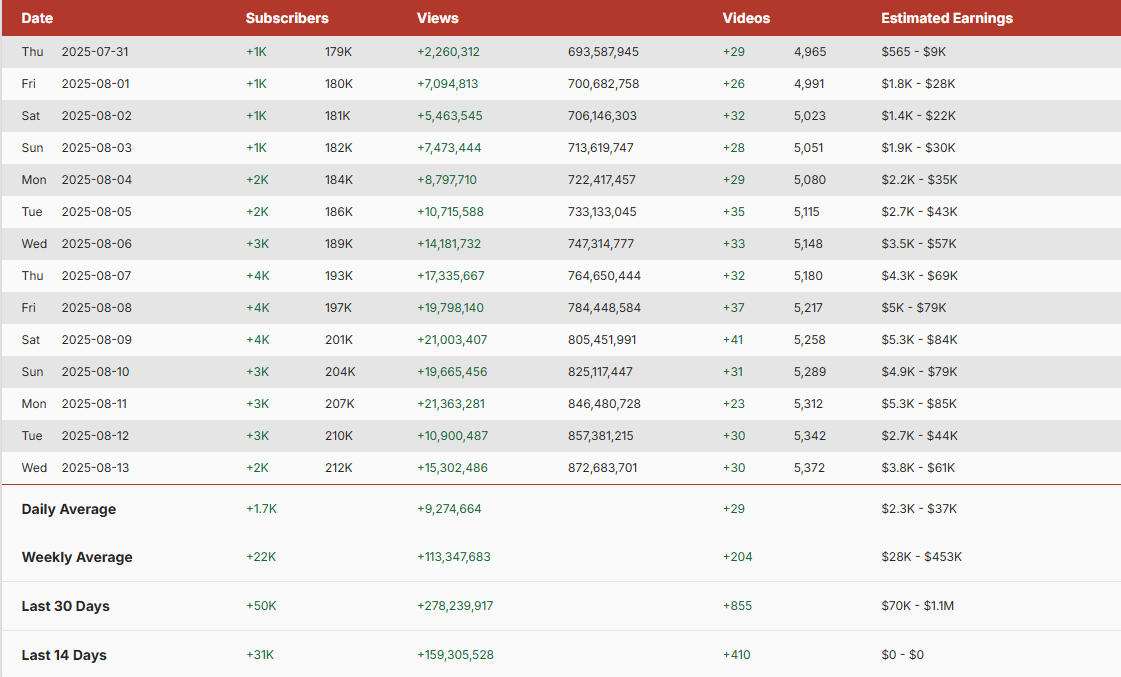Select the date 2025-08-03

97,148
